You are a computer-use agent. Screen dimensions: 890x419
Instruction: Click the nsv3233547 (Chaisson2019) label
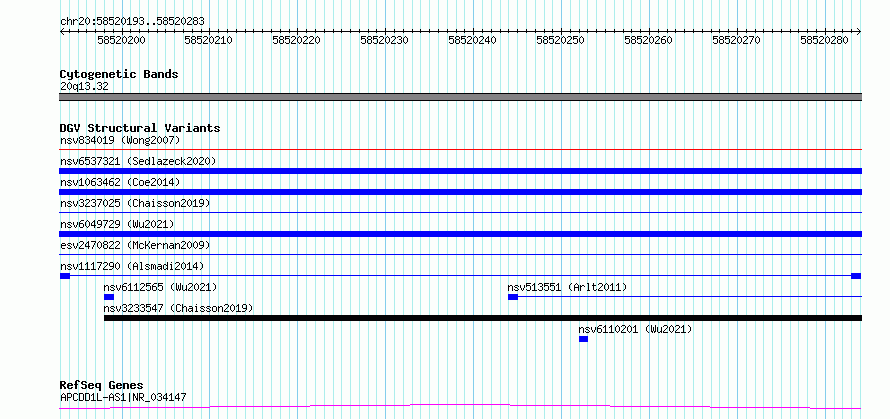tap(178, 308)
